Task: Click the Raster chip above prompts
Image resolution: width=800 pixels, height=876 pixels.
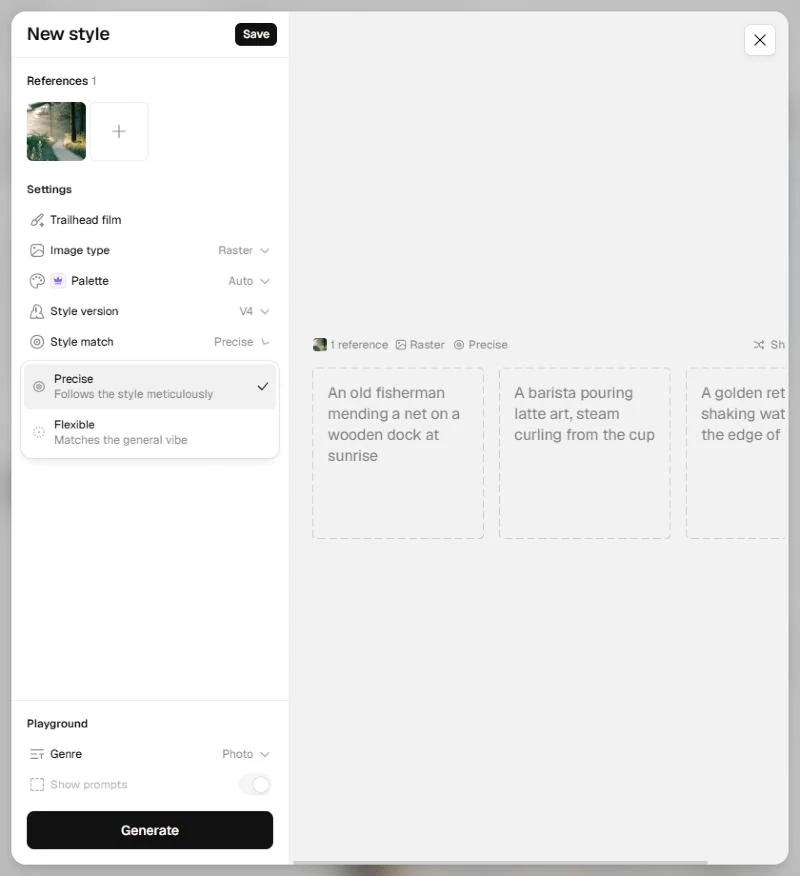Action: [420, 345]
